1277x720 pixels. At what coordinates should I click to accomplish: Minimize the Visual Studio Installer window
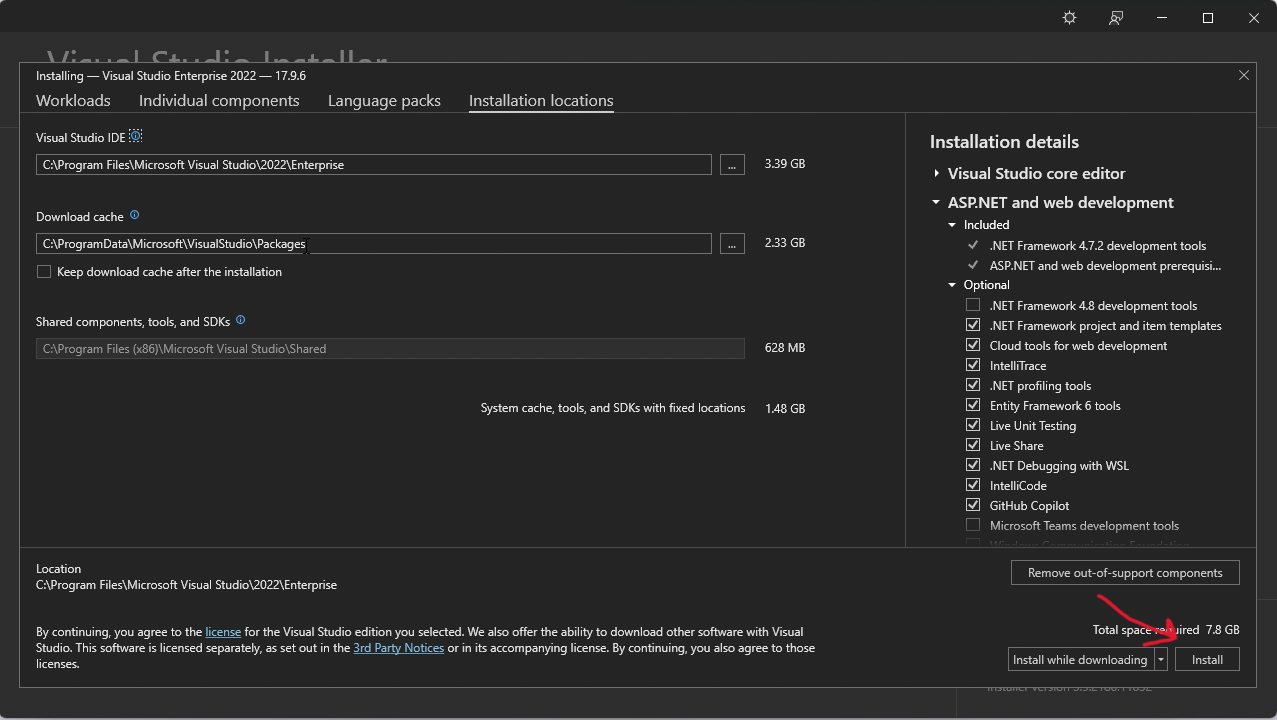pos(1162,18)
